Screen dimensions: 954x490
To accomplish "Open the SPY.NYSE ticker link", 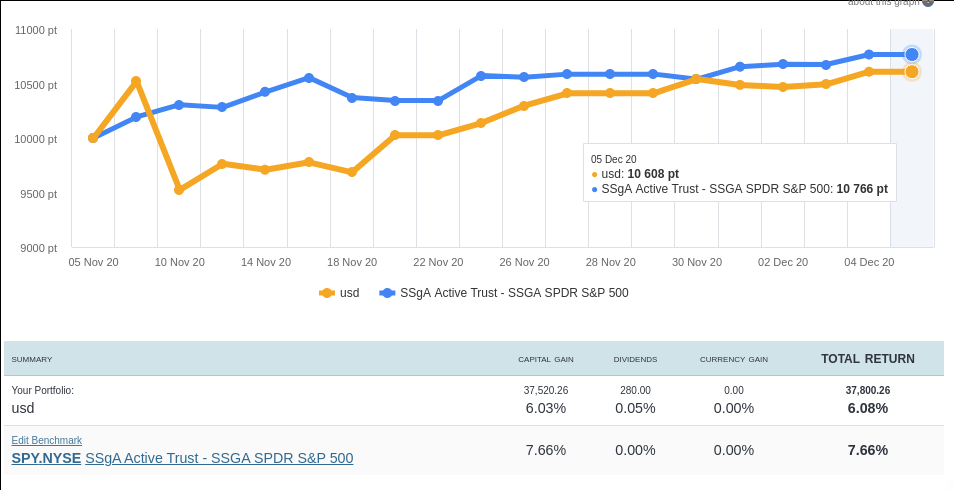I will click(x=46, y=458).
